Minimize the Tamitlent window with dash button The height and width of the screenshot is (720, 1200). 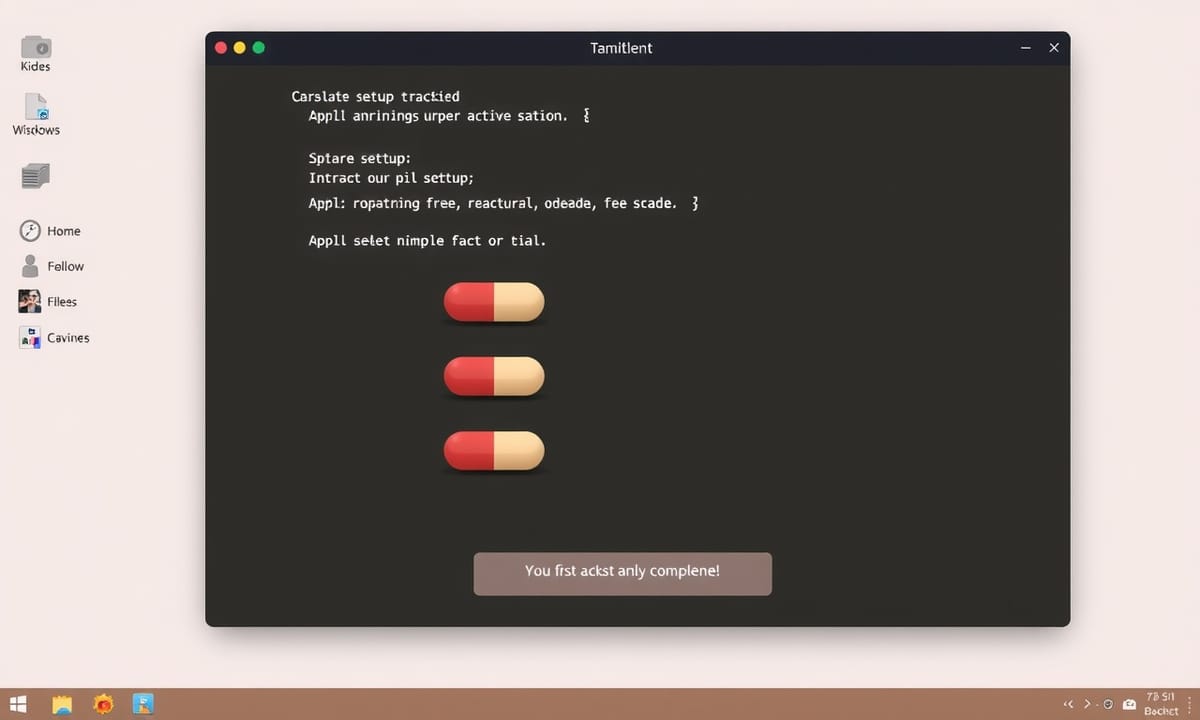(1025, 48)
